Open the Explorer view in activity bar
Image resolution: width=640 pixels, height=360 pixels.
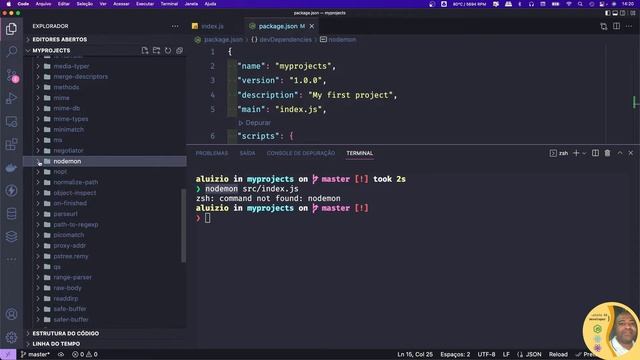point(11,29)
